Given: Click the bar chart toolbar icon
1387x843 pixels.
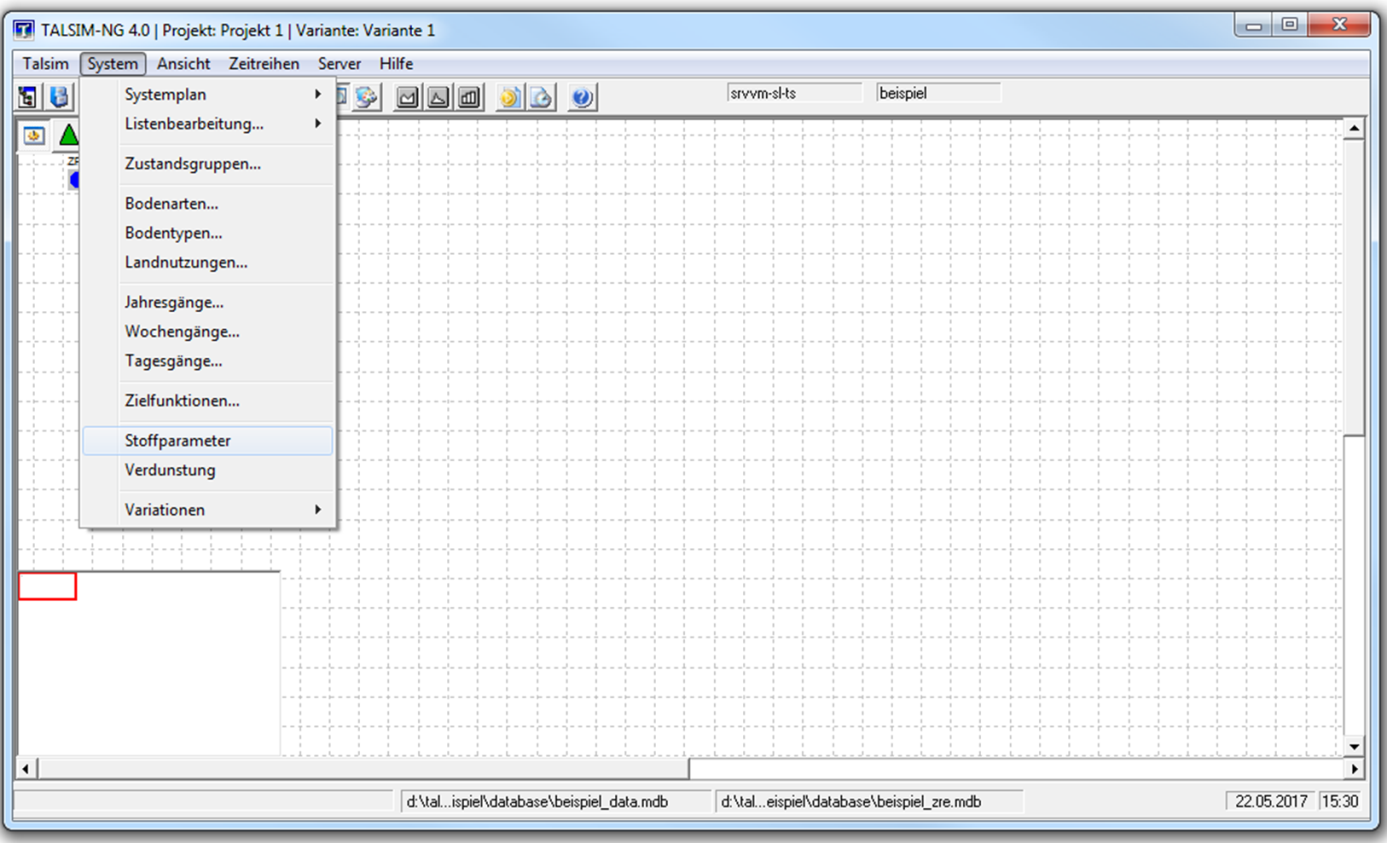Looking at the screenshot, I should pos(469,97).
